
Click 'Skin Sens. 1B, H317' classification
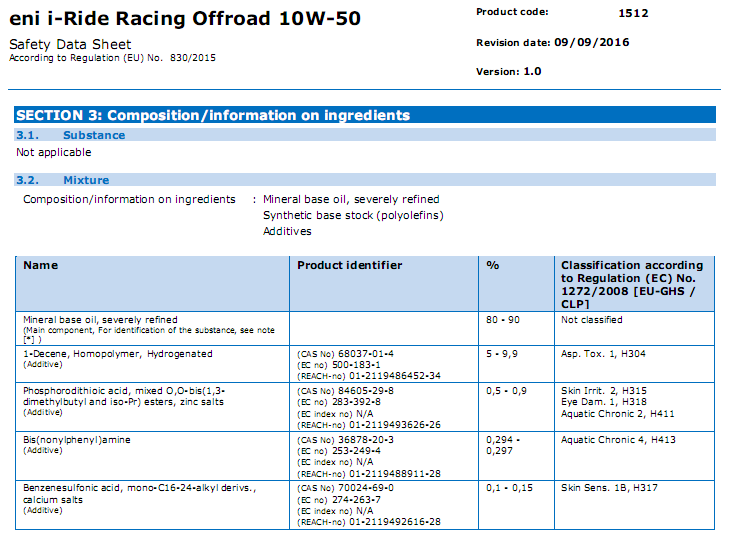pos(609,488)
